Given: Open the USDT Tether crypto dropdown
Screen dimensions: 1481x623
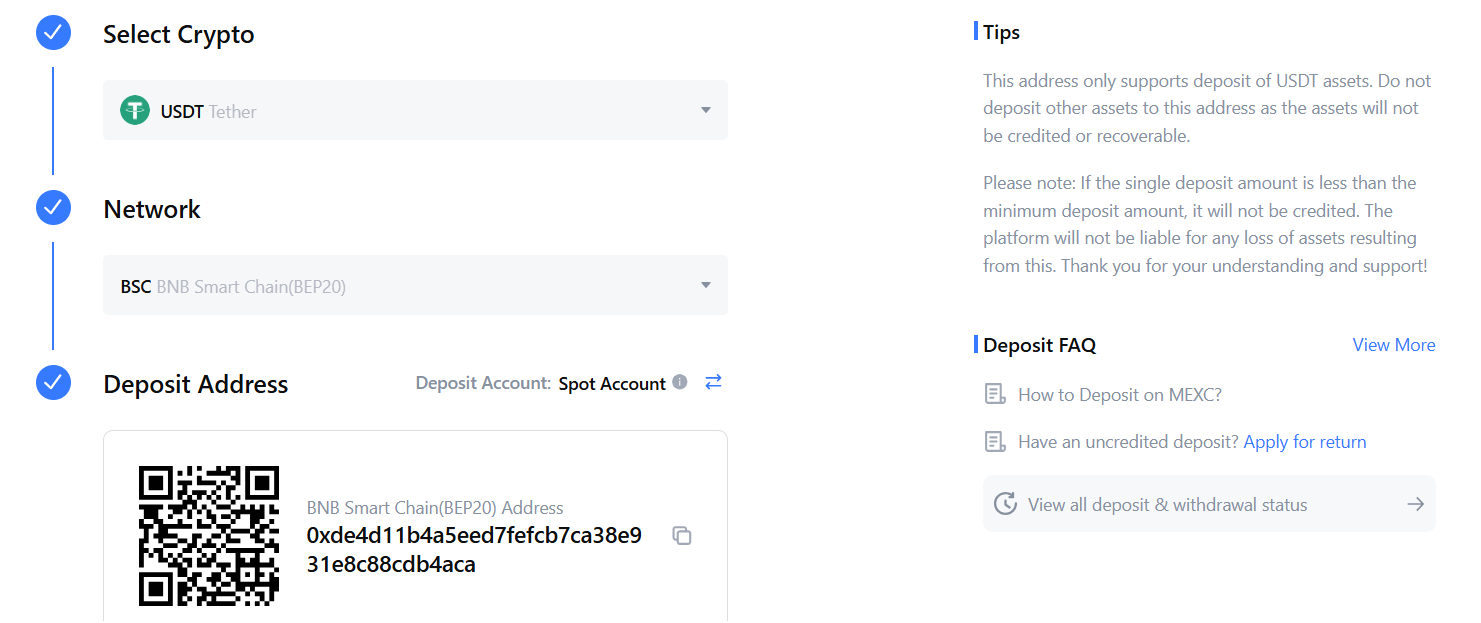Looking at the screenshot, I should (414, 111).
